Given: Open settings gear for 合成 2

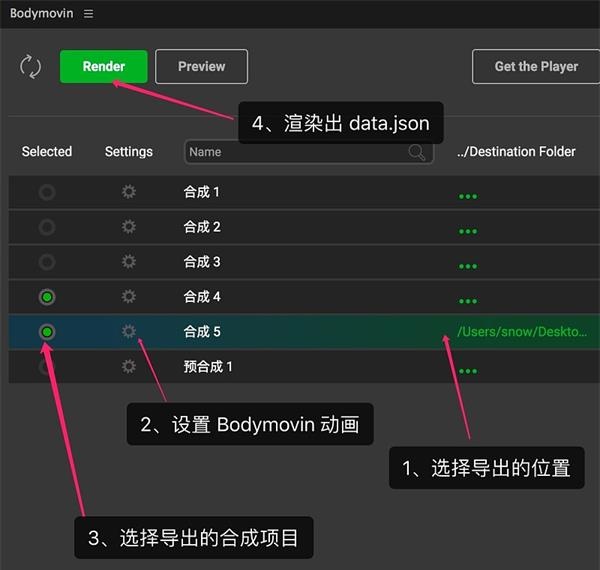Looking at the screenshot, I should [129, 226].
